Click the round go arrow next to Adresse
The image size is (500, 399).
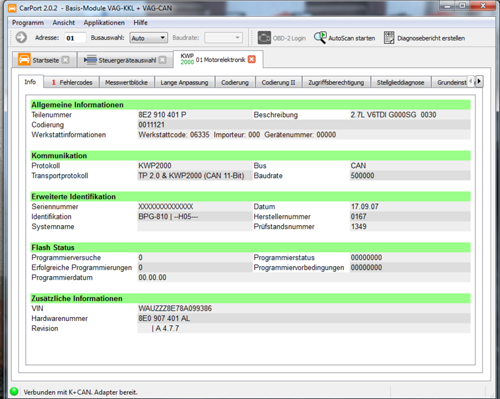click(21, 37)
